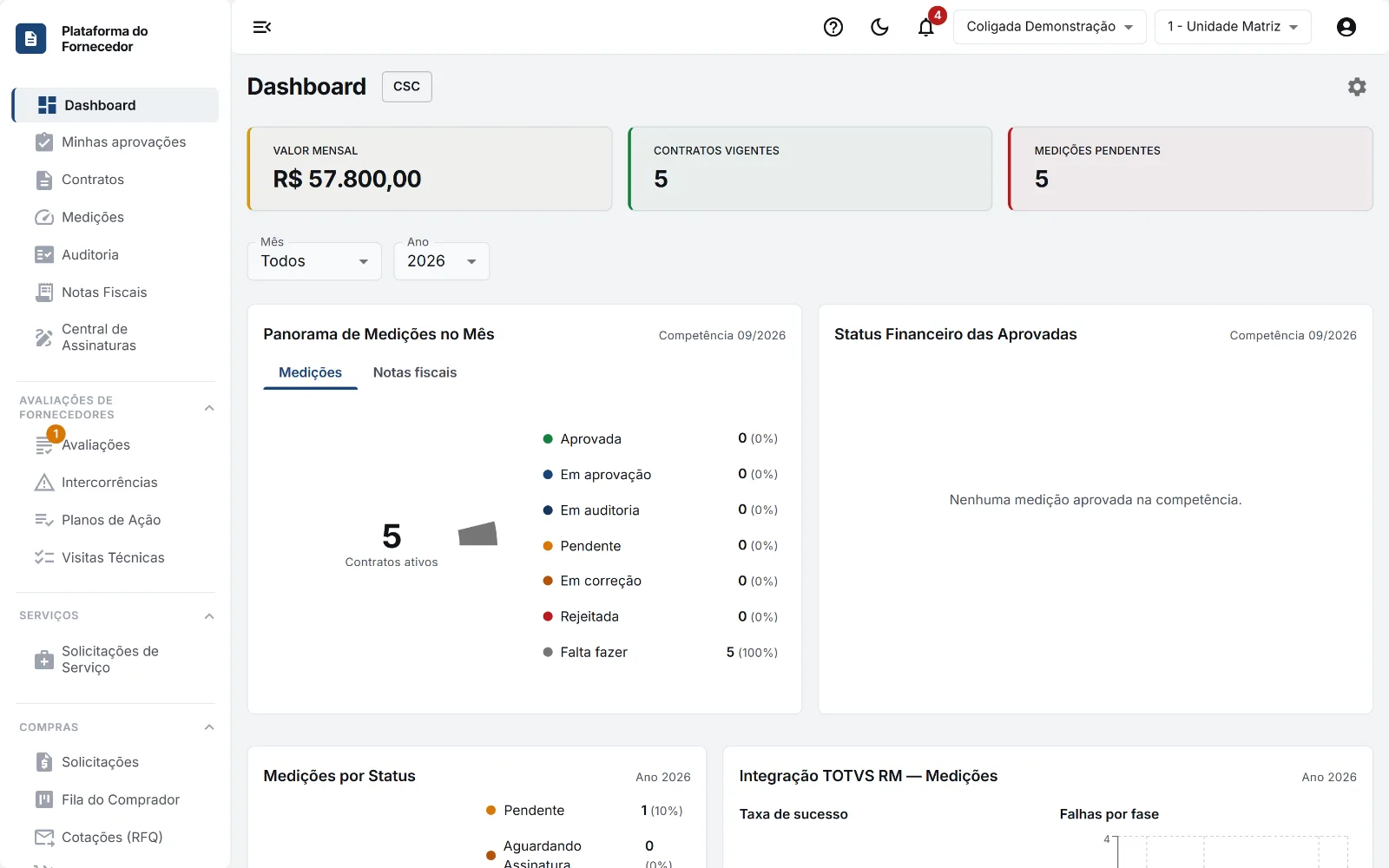Screen dimensions: 1389x868
Task: Click the orange Pendente dot in Medições por Status
Action: (490, 810)
